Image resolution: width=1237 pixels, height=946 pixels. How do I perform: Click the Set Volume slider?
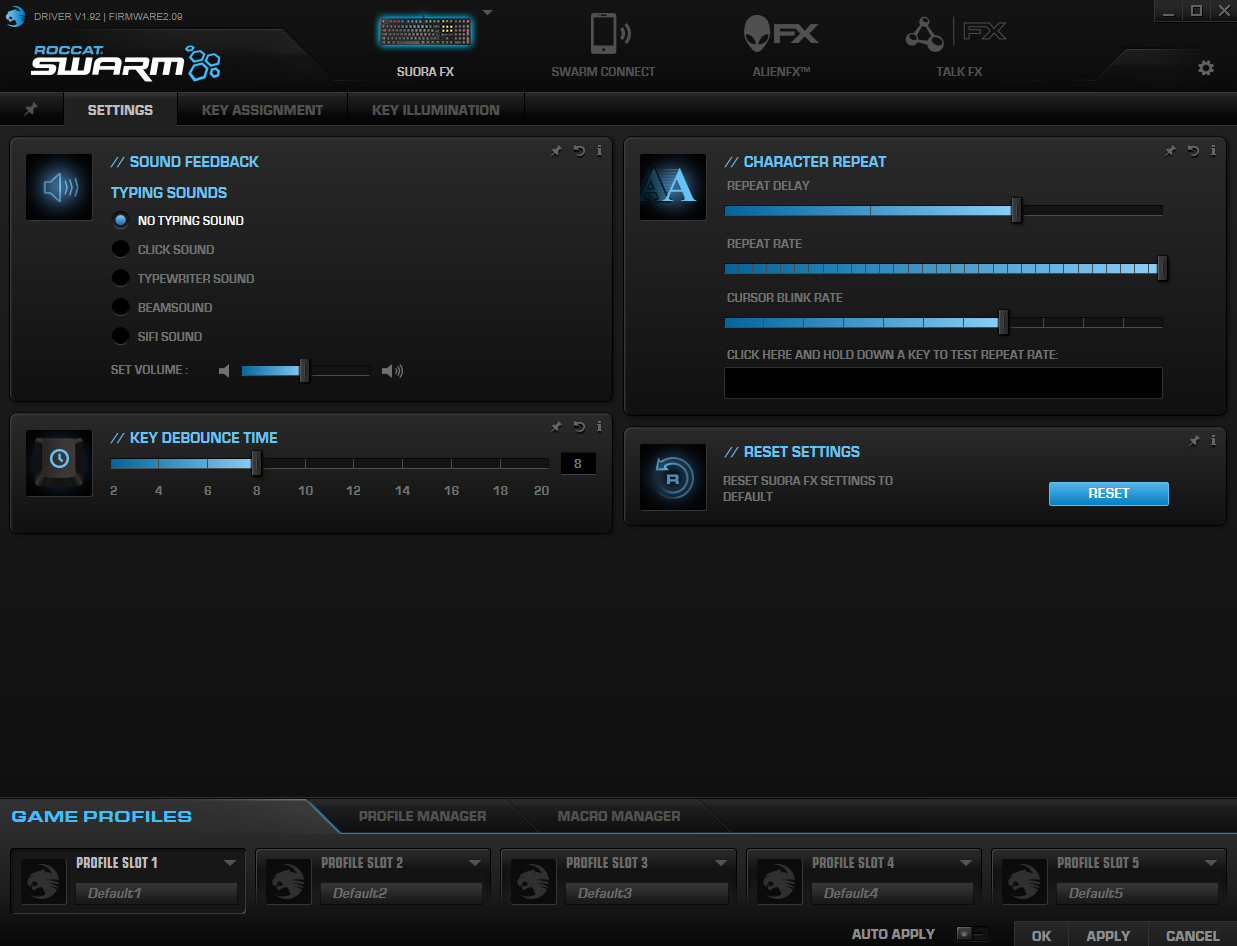(x=305, y=371)
